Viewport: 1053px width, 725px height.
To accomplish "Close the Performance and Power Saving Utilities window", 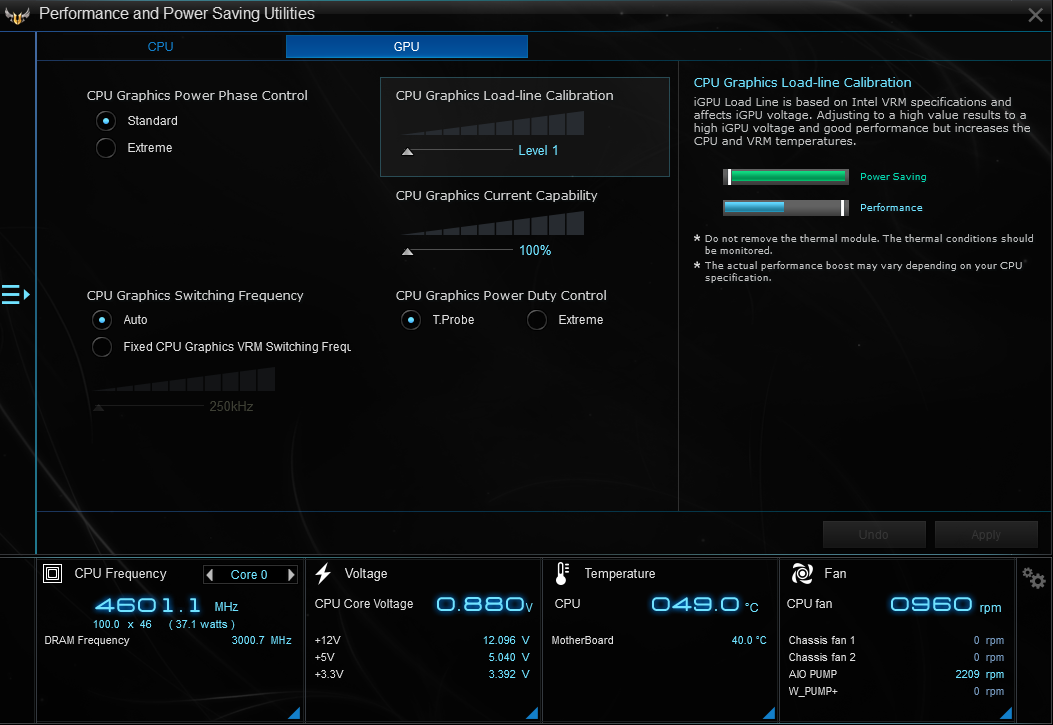I will pyautogui.click(x=1036, y=15).
